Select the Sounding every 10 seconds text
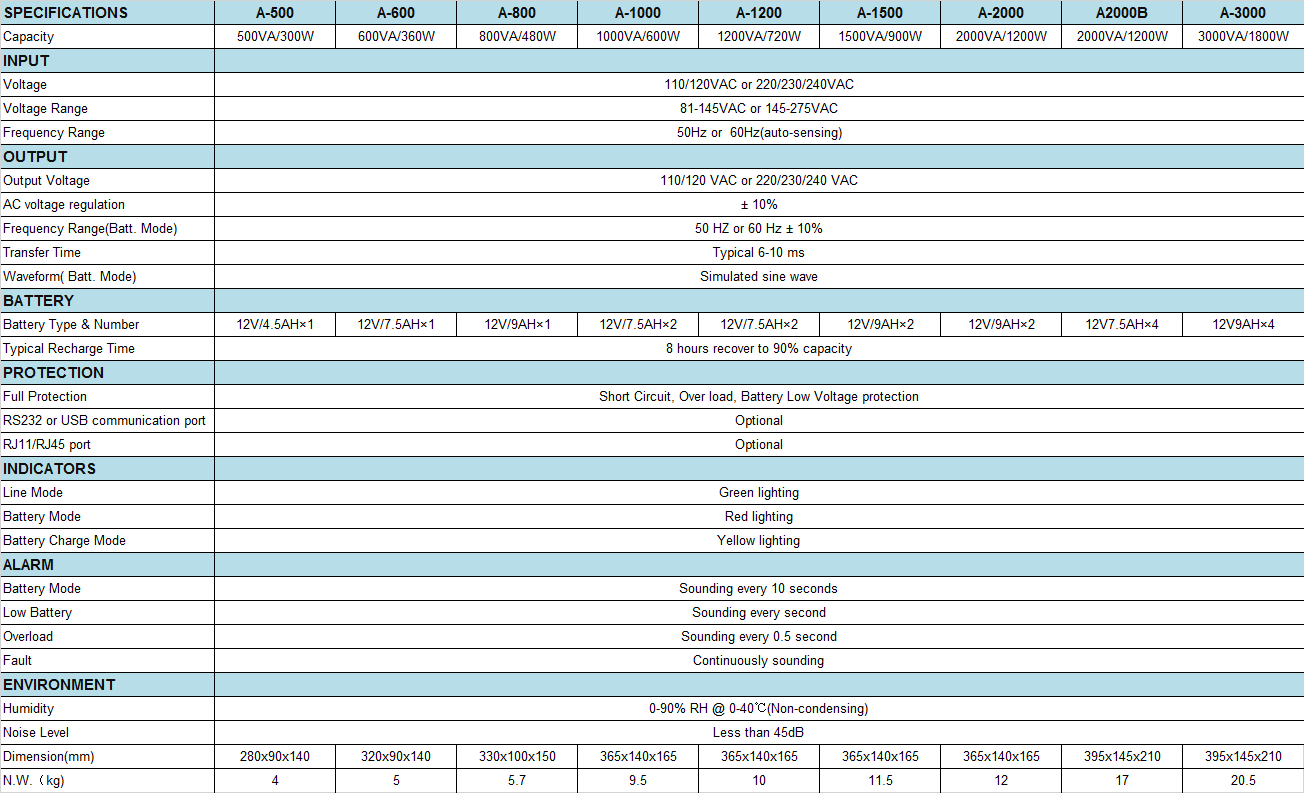 click(759, 589)
